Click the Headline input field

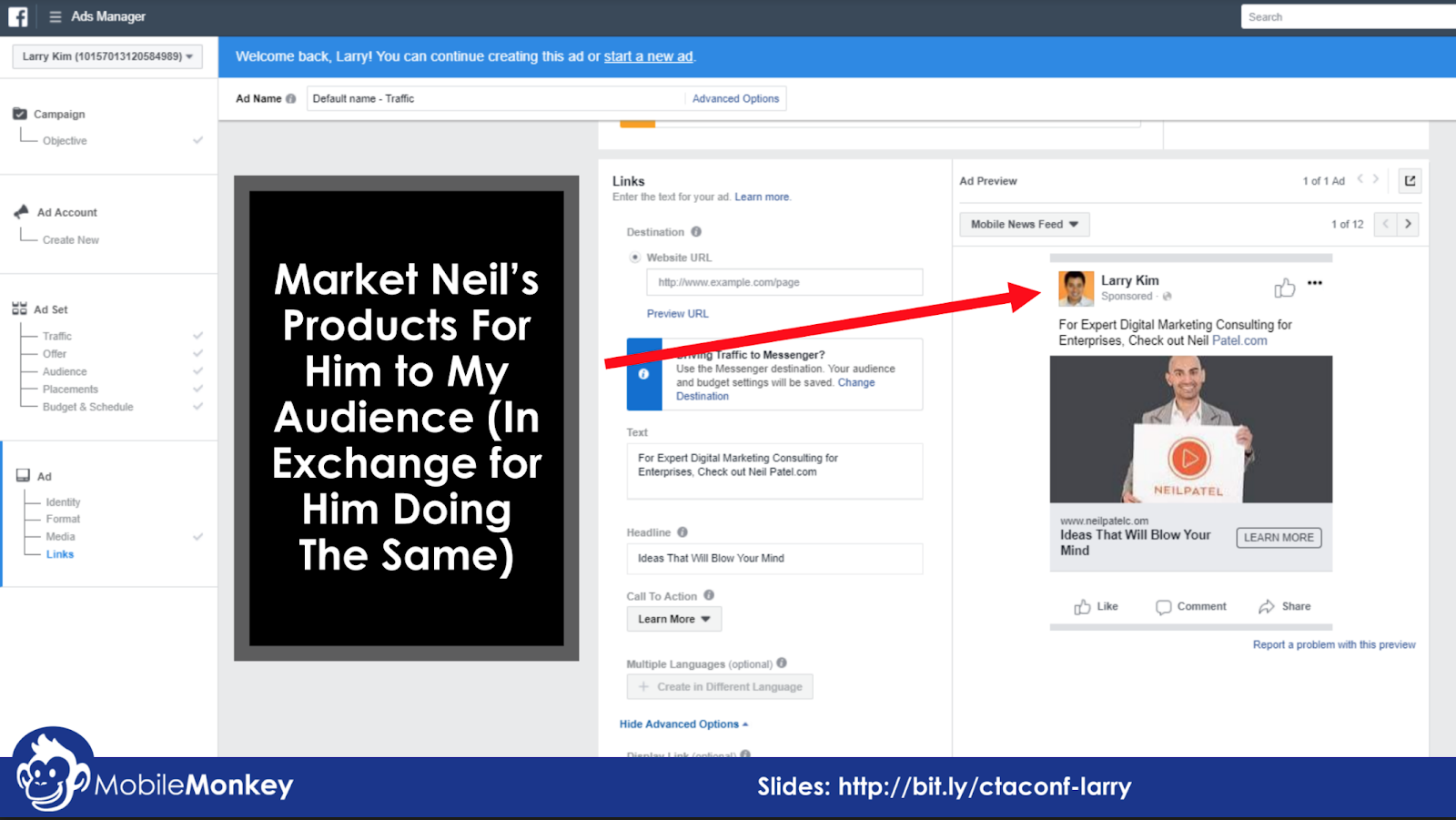(774, 559)
